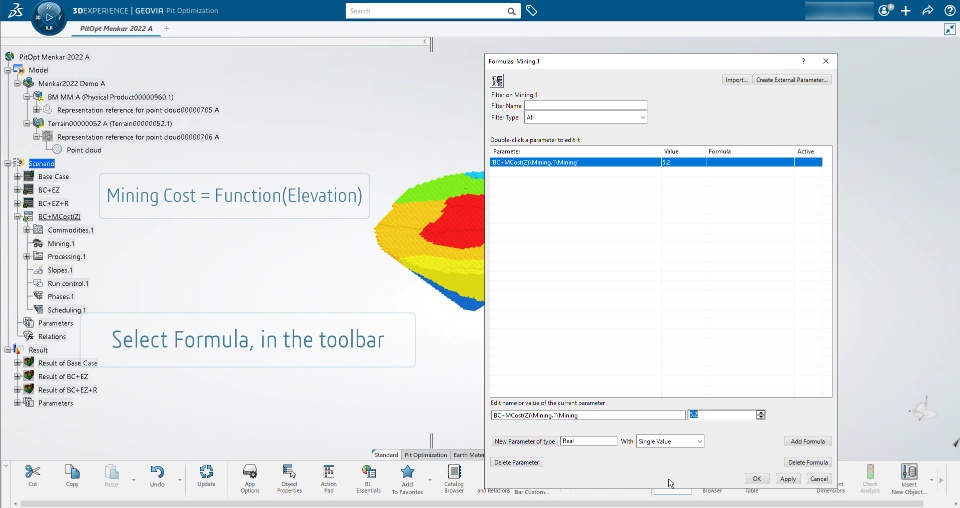960x508 pixels.
Task: Open the user profile icon
Action: 885,10
